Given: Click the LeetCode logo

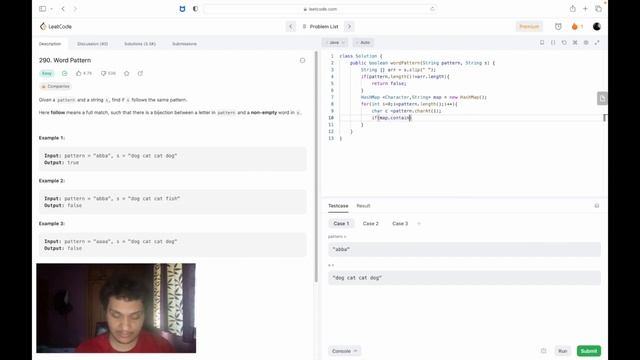Looking at the screenshot, I should [x=56, y=27].
